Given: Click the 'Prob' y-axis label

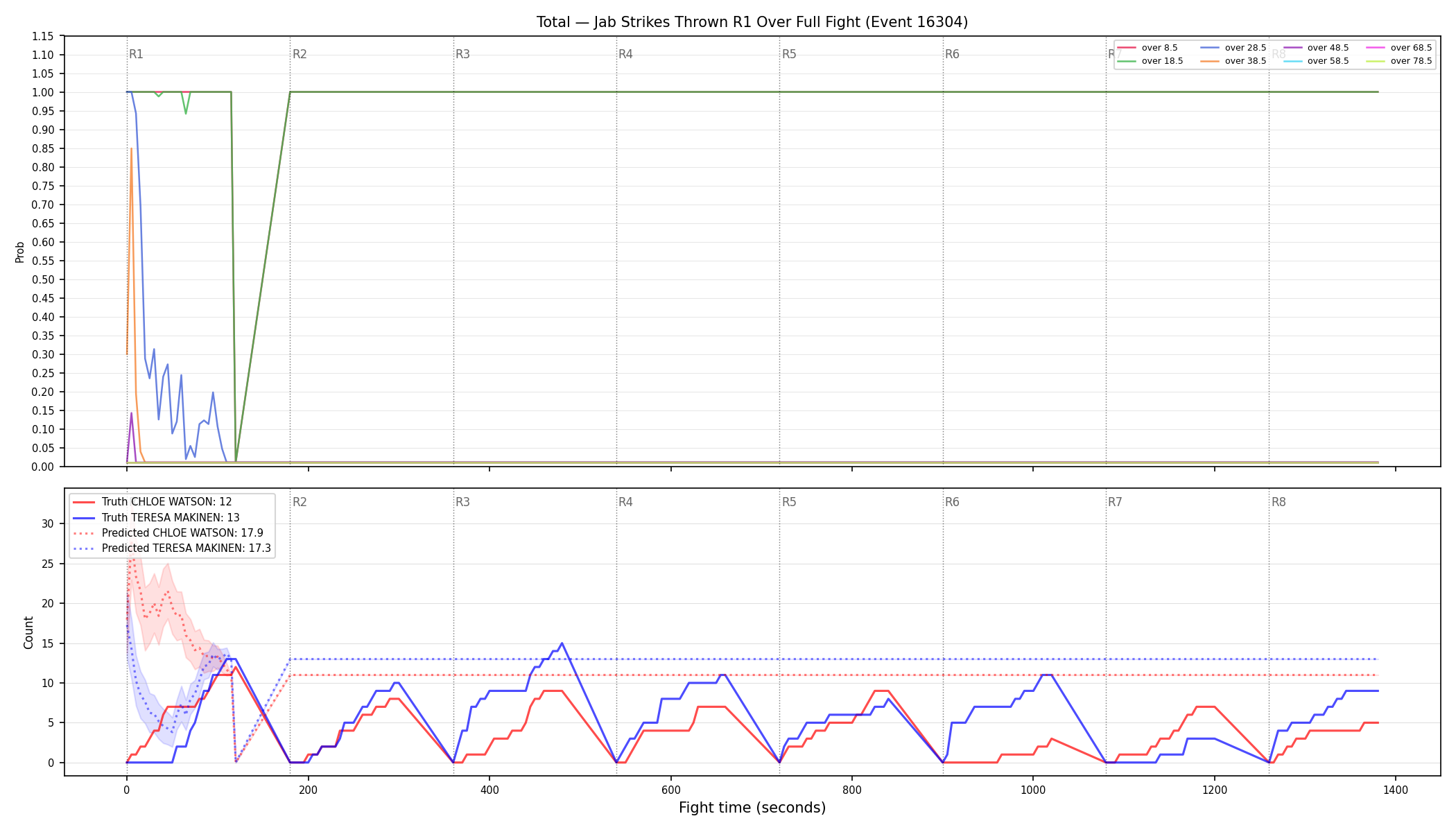Looking at the screenshot, I should point(20,252).
